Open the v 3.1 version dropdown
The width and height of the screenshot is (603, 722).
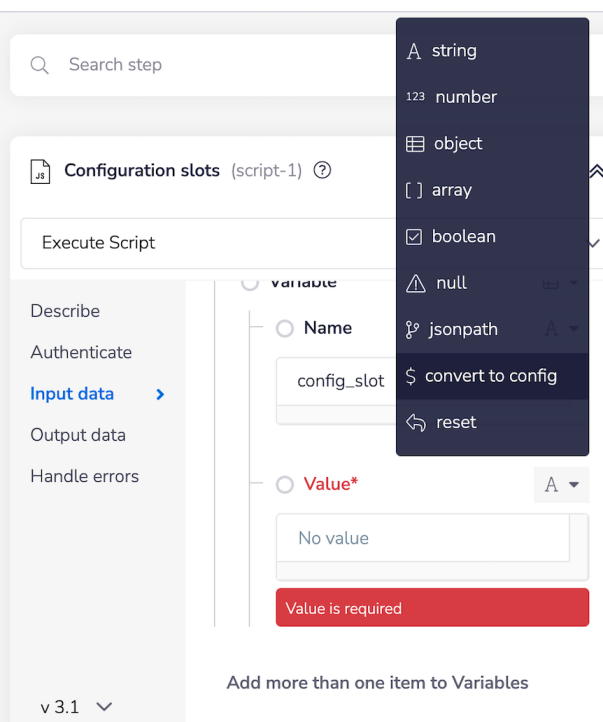(x=76, y=707)
